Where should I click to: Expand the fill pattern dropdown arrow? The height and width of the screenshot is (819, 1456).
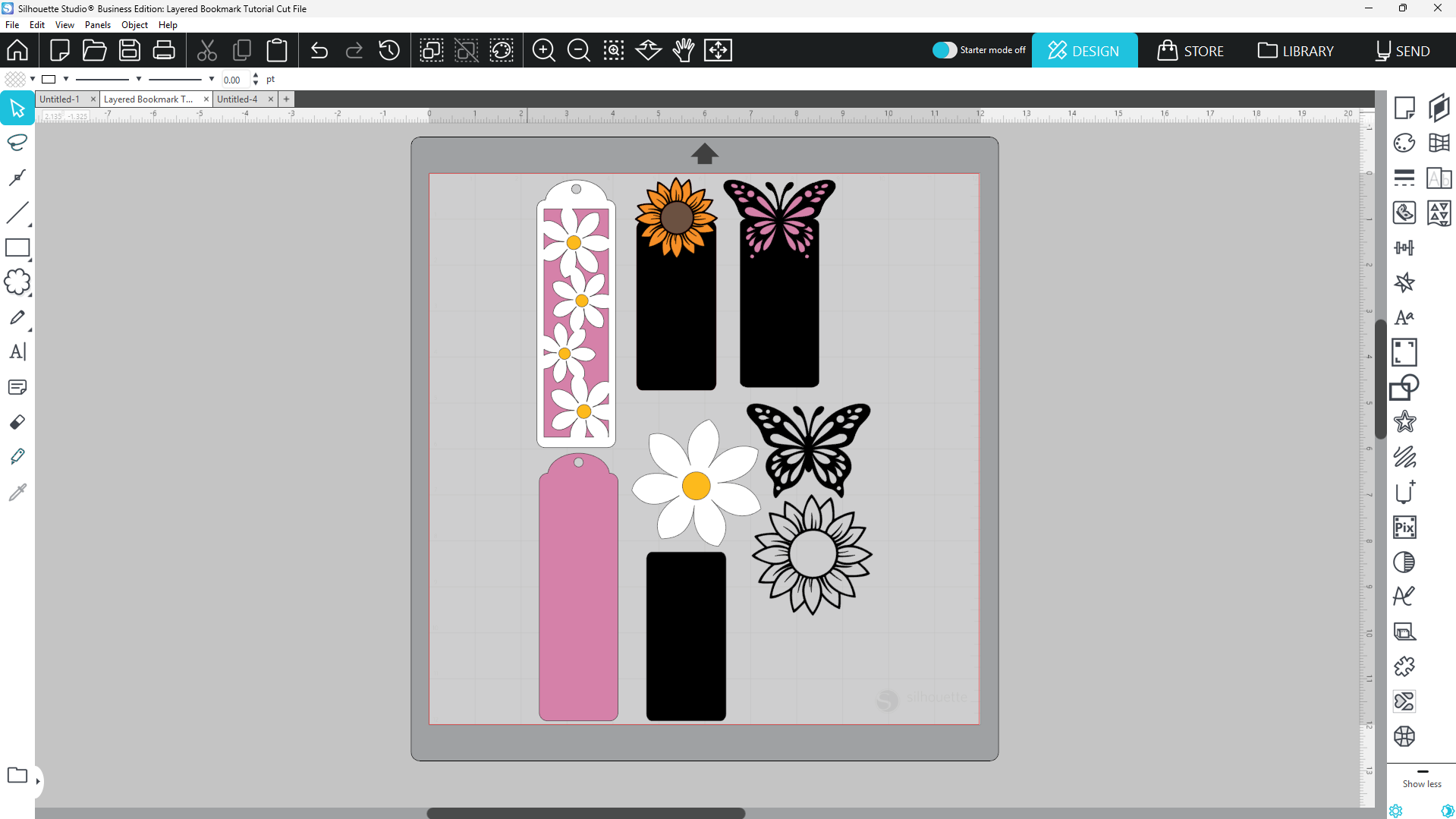click(33, 79)
